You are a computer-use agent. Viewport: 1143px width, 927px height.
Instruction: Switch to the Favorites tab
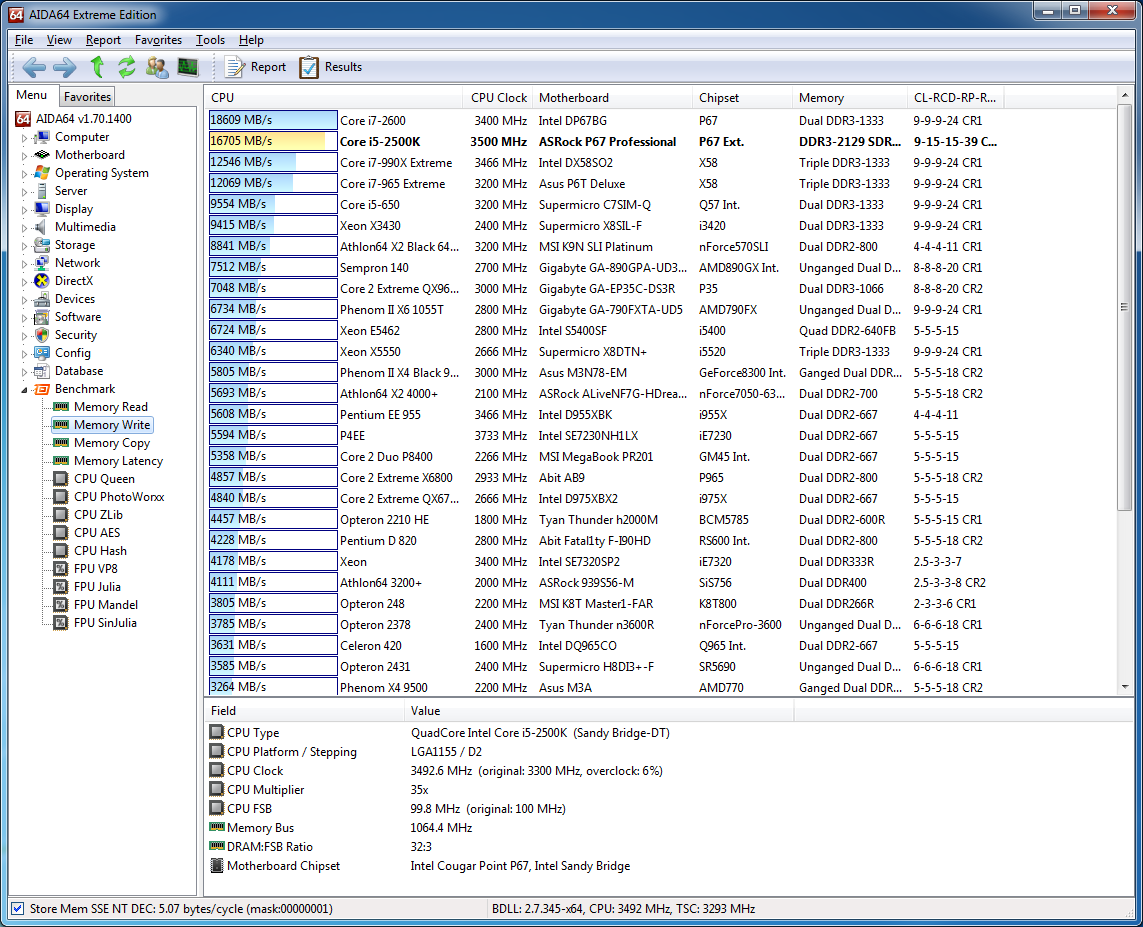(87, 97)
